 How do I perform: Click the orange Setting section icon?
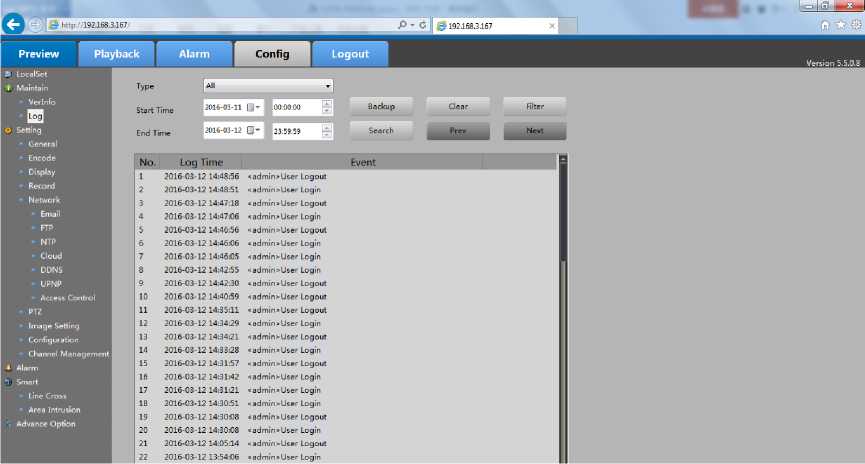tap(8, 130)
